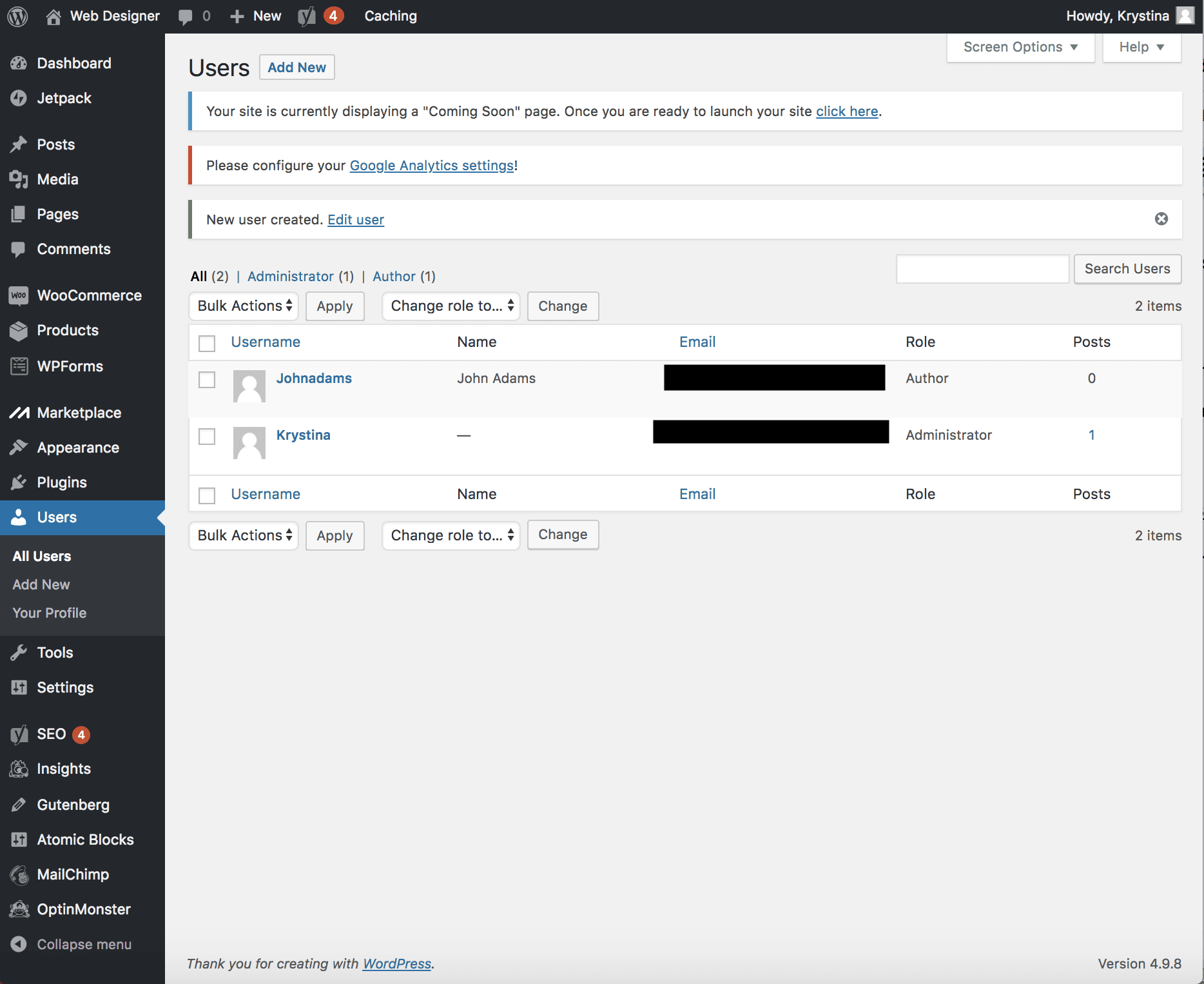
Task: Dismiss the New user created notice
Action: [1161, 219]
